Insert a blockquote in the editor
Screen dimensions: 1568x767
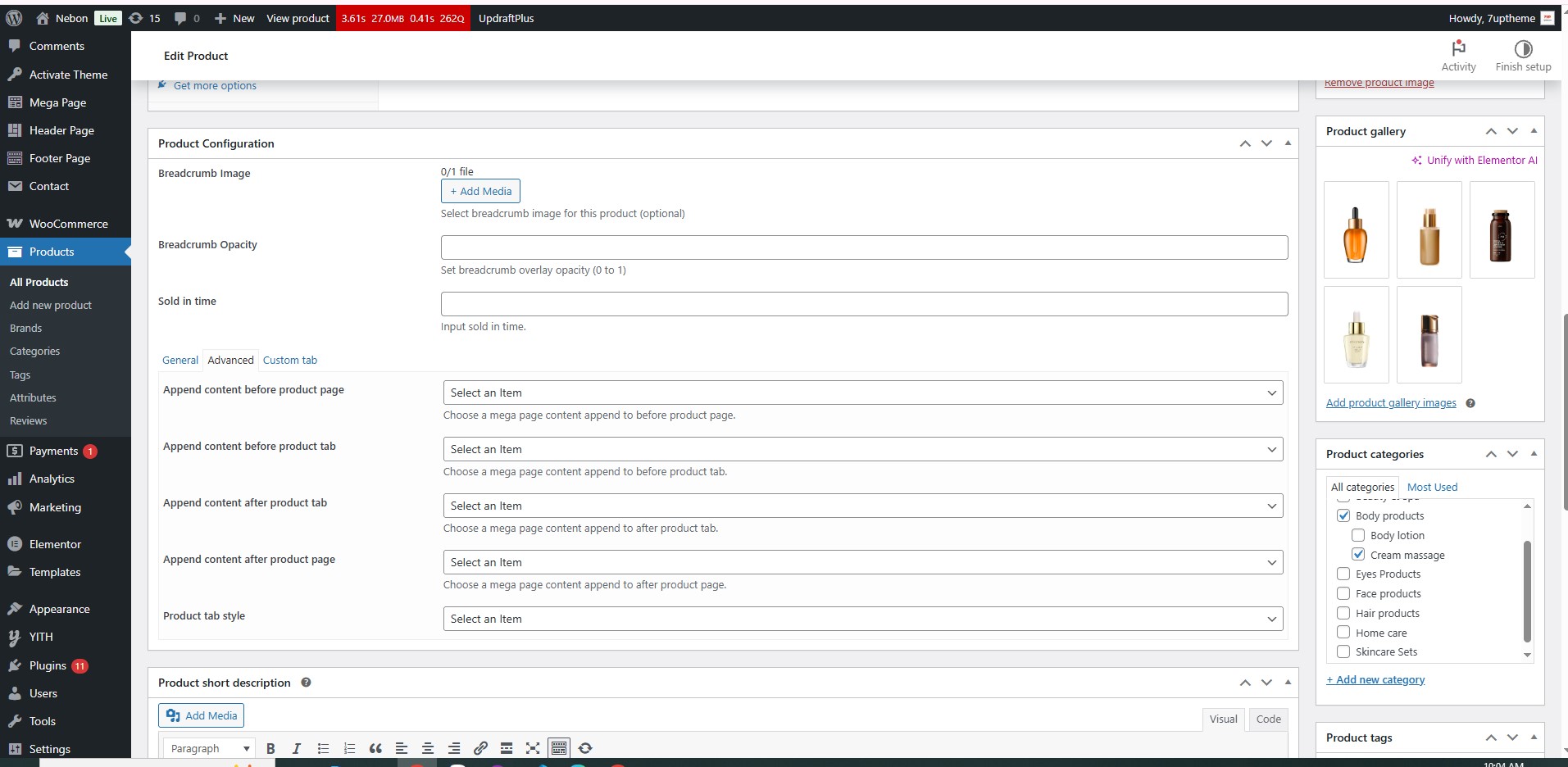(x=375, y=748)
